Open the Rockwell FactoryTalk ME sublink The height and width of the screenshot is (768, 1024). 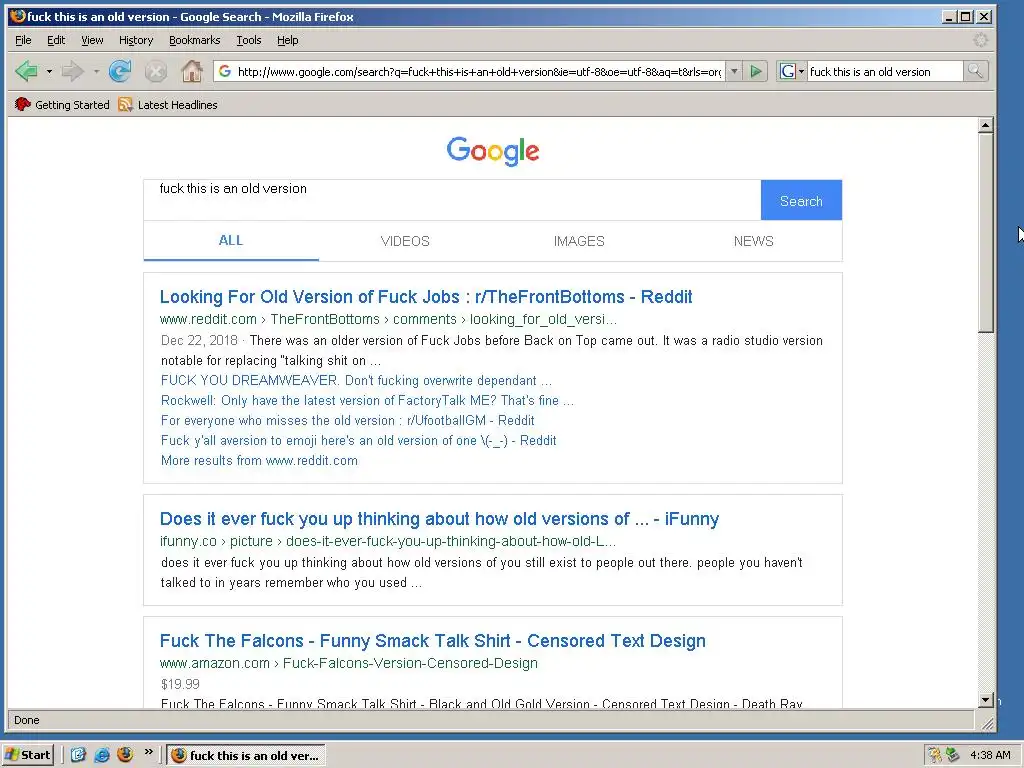click(367, 400)
